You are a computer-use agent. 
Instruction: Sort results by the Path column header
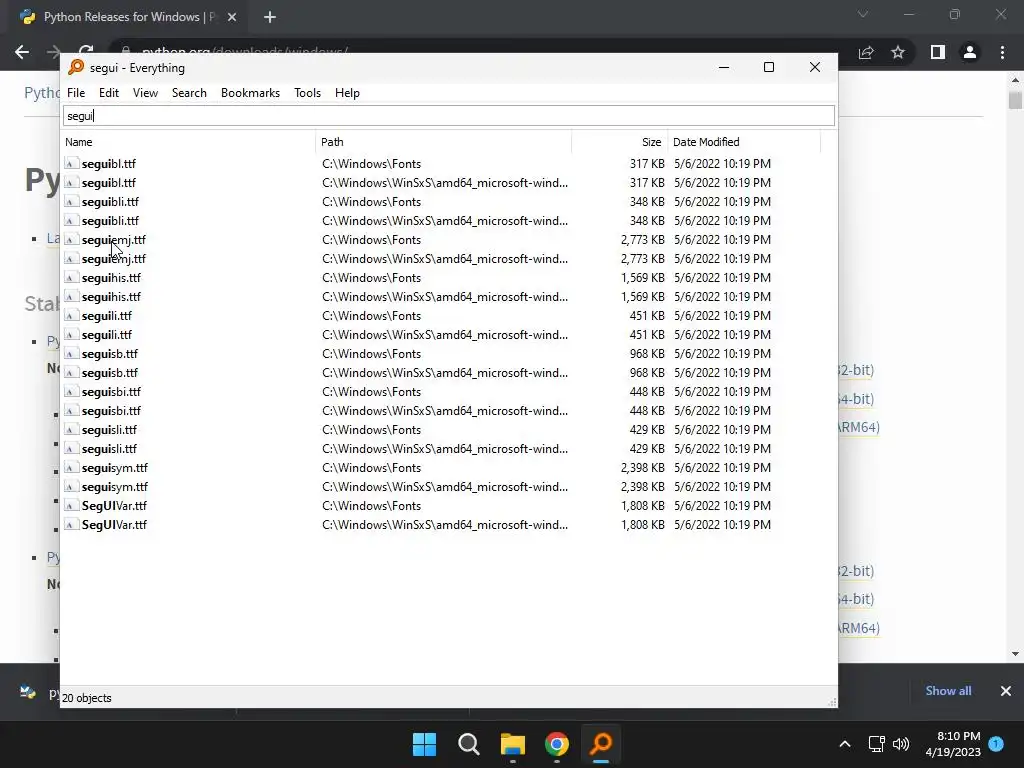pos(443,142)
